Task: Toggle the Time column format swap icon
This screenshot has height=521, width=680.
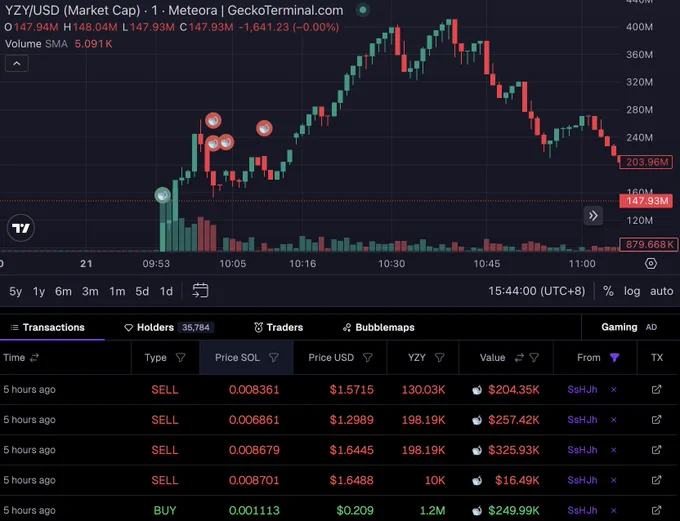Action: (34, 357)
